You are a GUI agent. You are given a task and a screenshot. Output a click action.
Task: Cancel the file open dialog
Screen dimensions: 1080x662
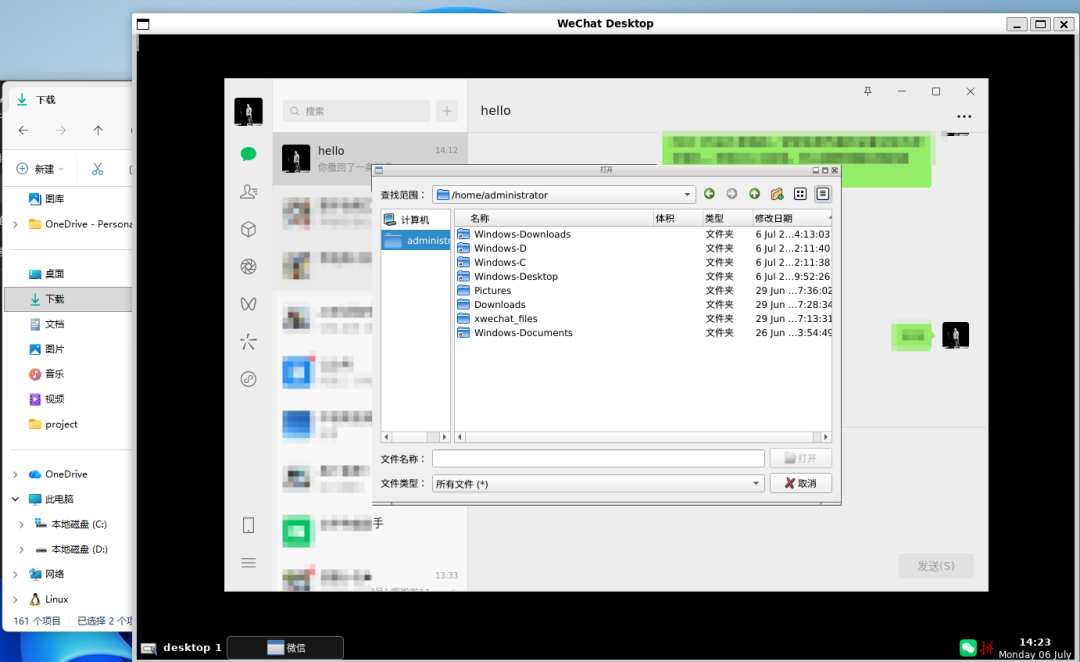(800, 484)
